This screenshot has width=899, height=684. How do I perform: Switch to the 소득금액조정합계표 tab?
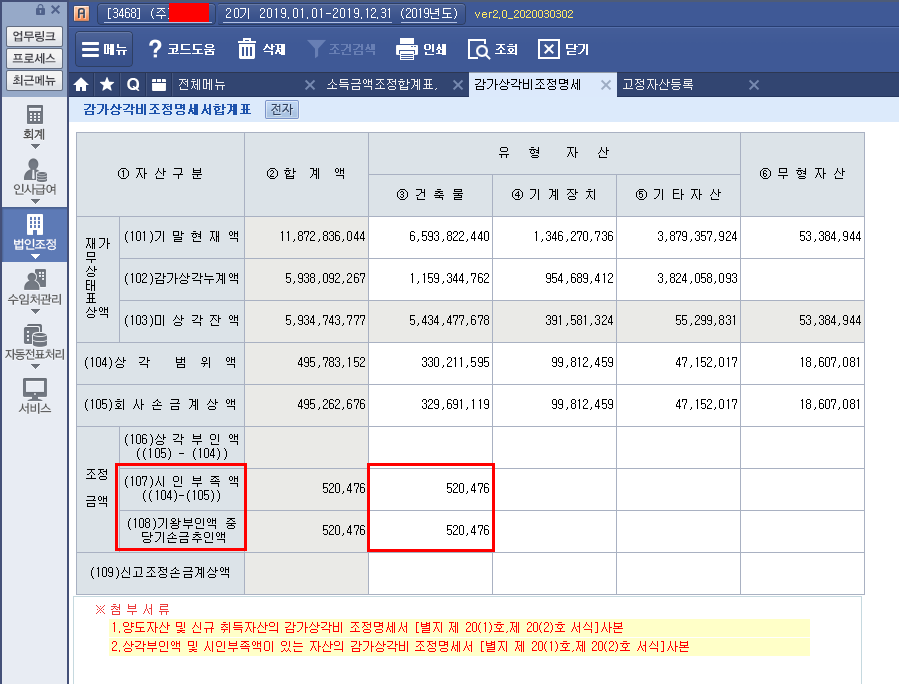click(381, 85)
